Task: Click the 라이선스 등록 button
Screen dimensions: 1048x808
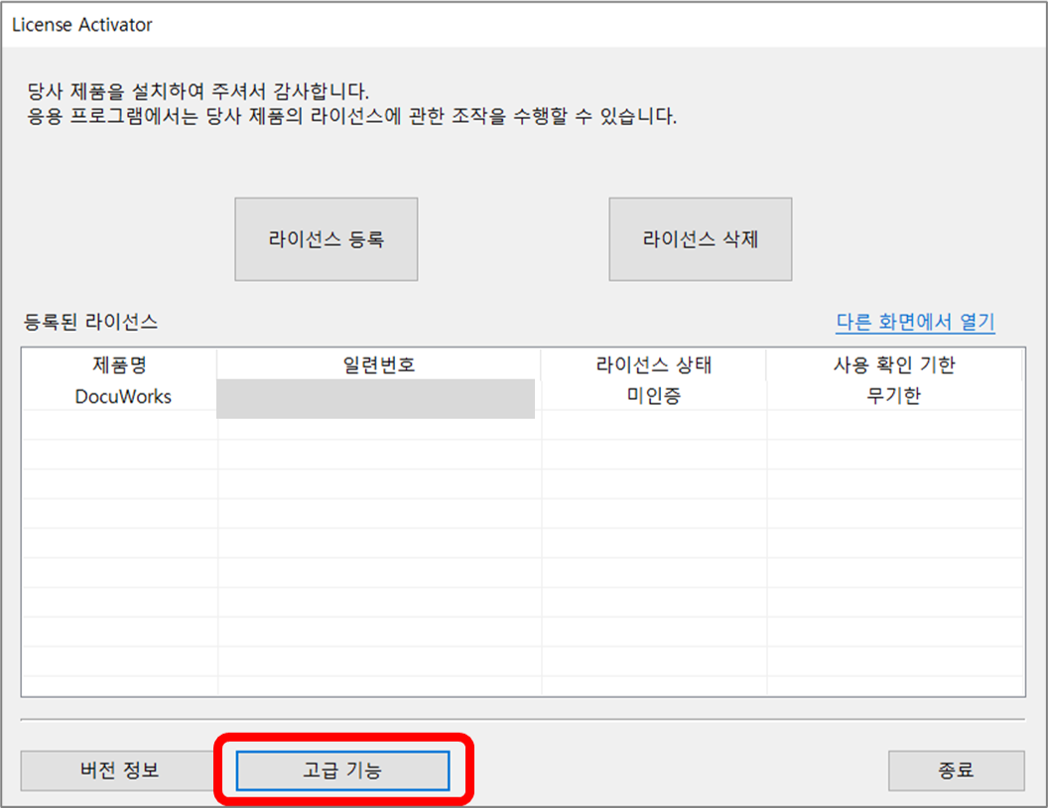Action: 326,240
